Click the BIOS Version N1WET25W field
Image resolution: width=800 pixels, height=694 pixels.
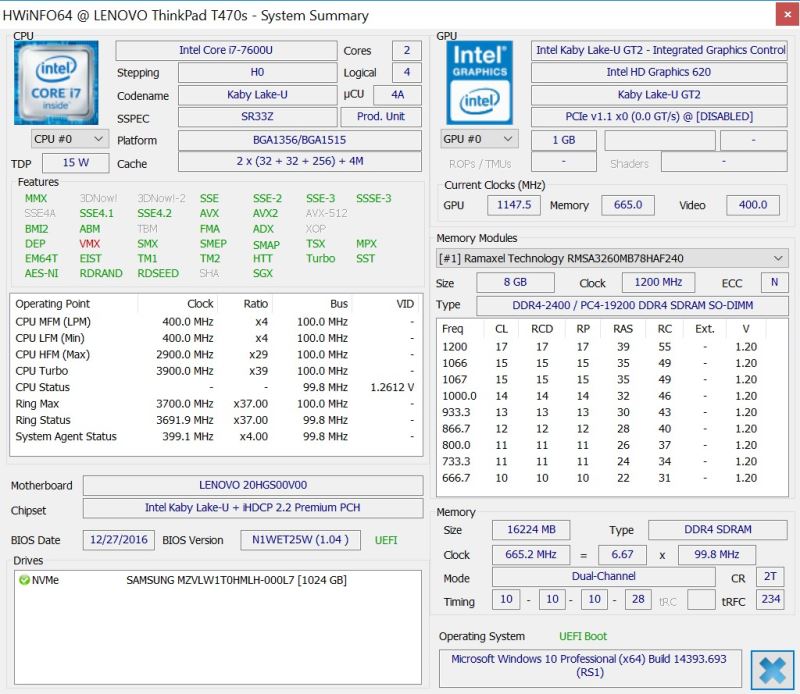pos(300,540)
